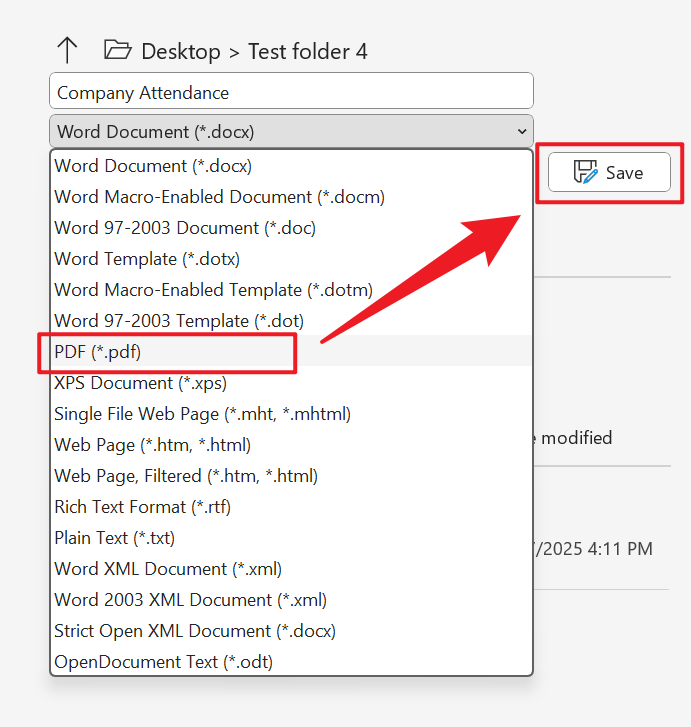Click the modified column header
The width and height of the screenshot is (691, 727).
(576, 438)
